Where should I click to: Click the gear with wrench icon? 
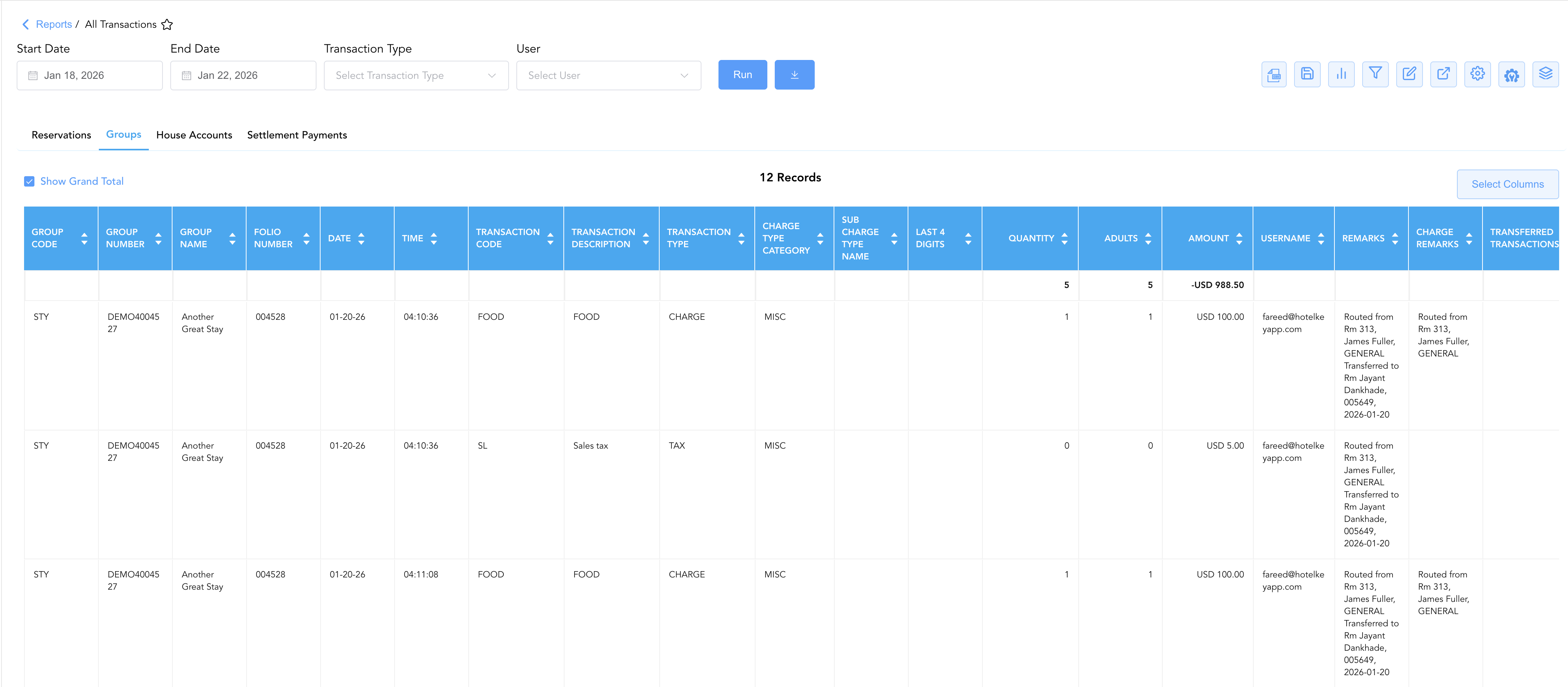point(1511,75)
